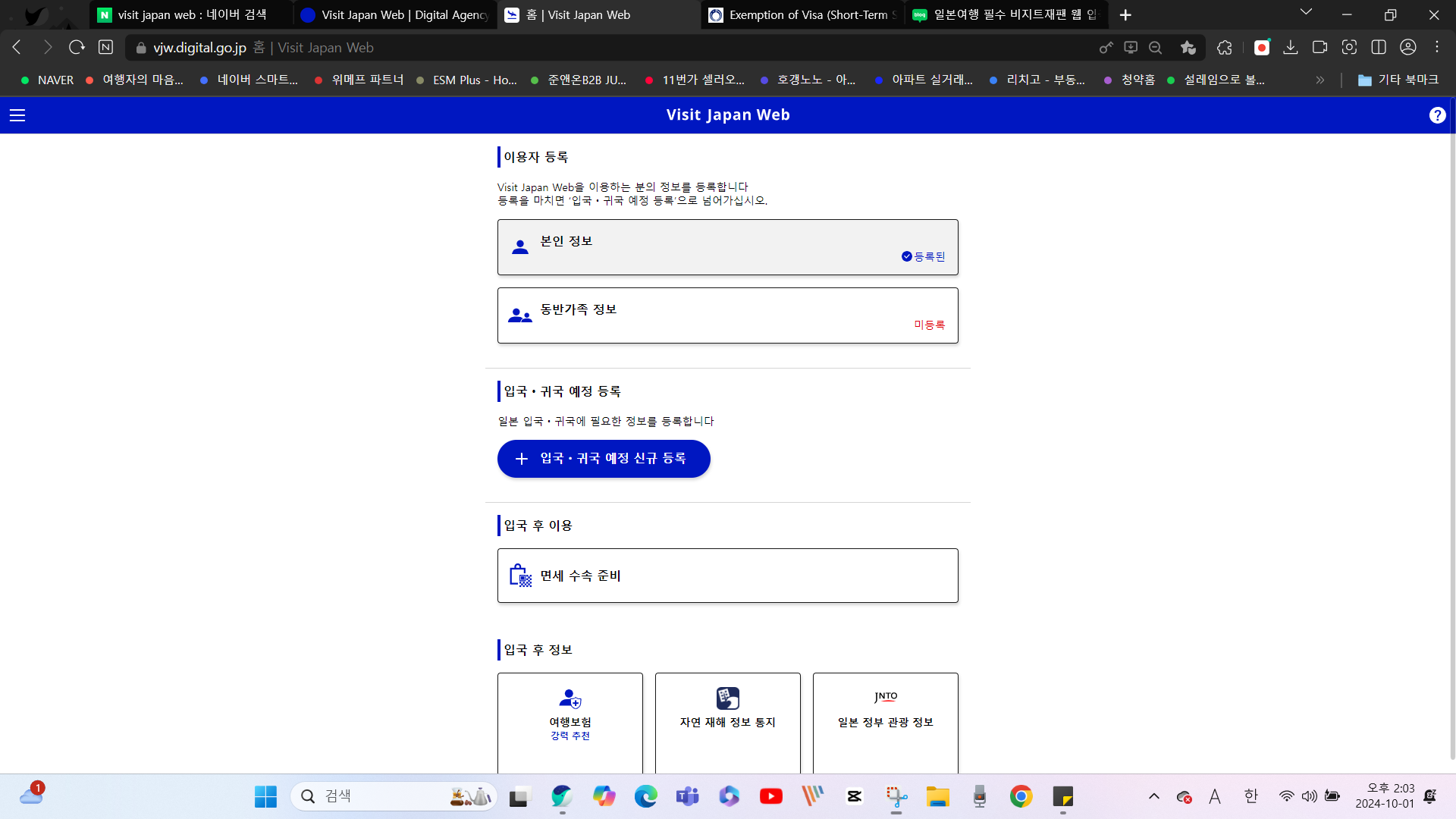Open 여행보험 travel insurance tile

click(570, 723)
